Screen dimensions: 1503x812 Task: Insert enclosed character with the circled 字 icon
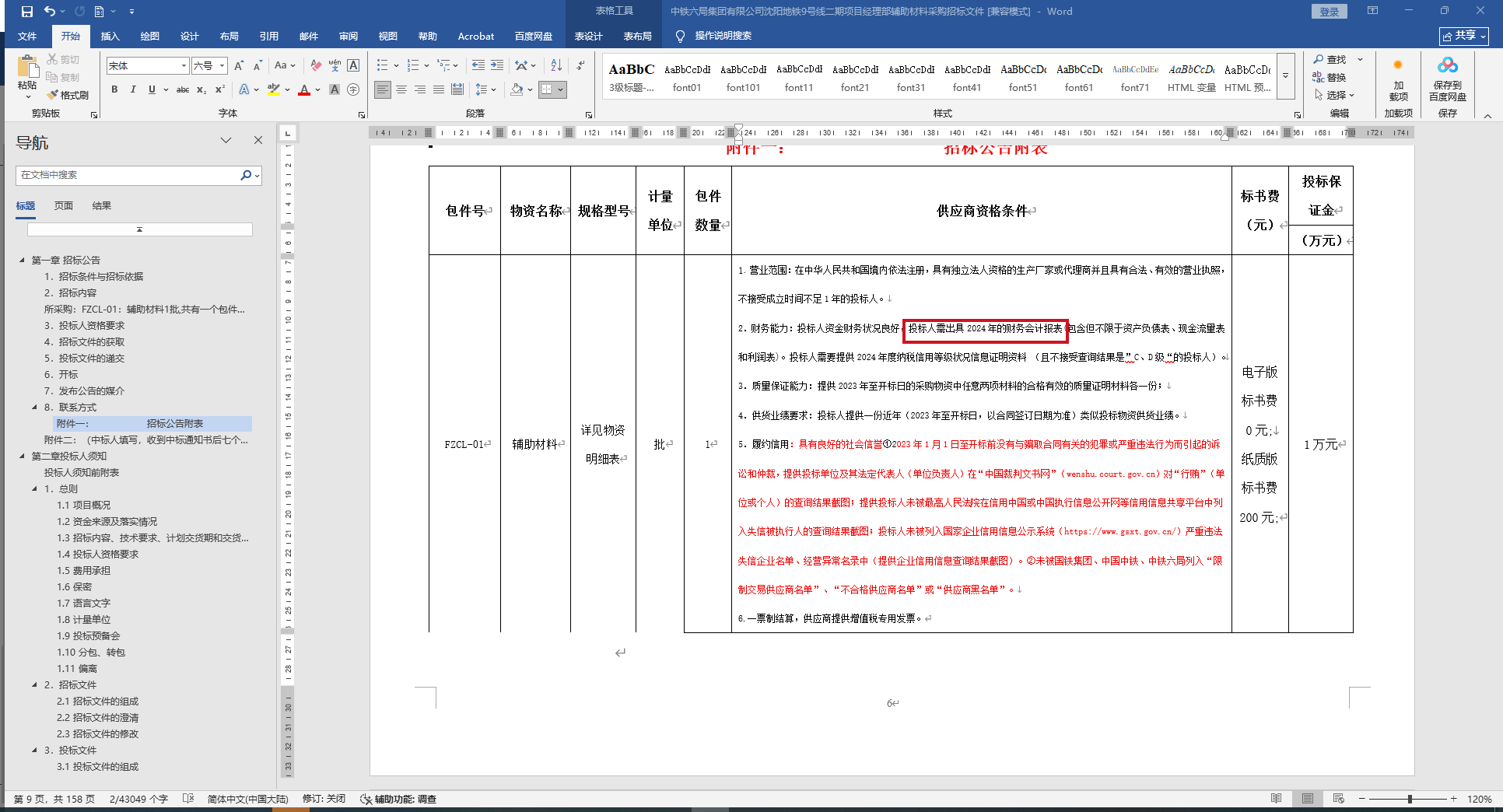353,90
